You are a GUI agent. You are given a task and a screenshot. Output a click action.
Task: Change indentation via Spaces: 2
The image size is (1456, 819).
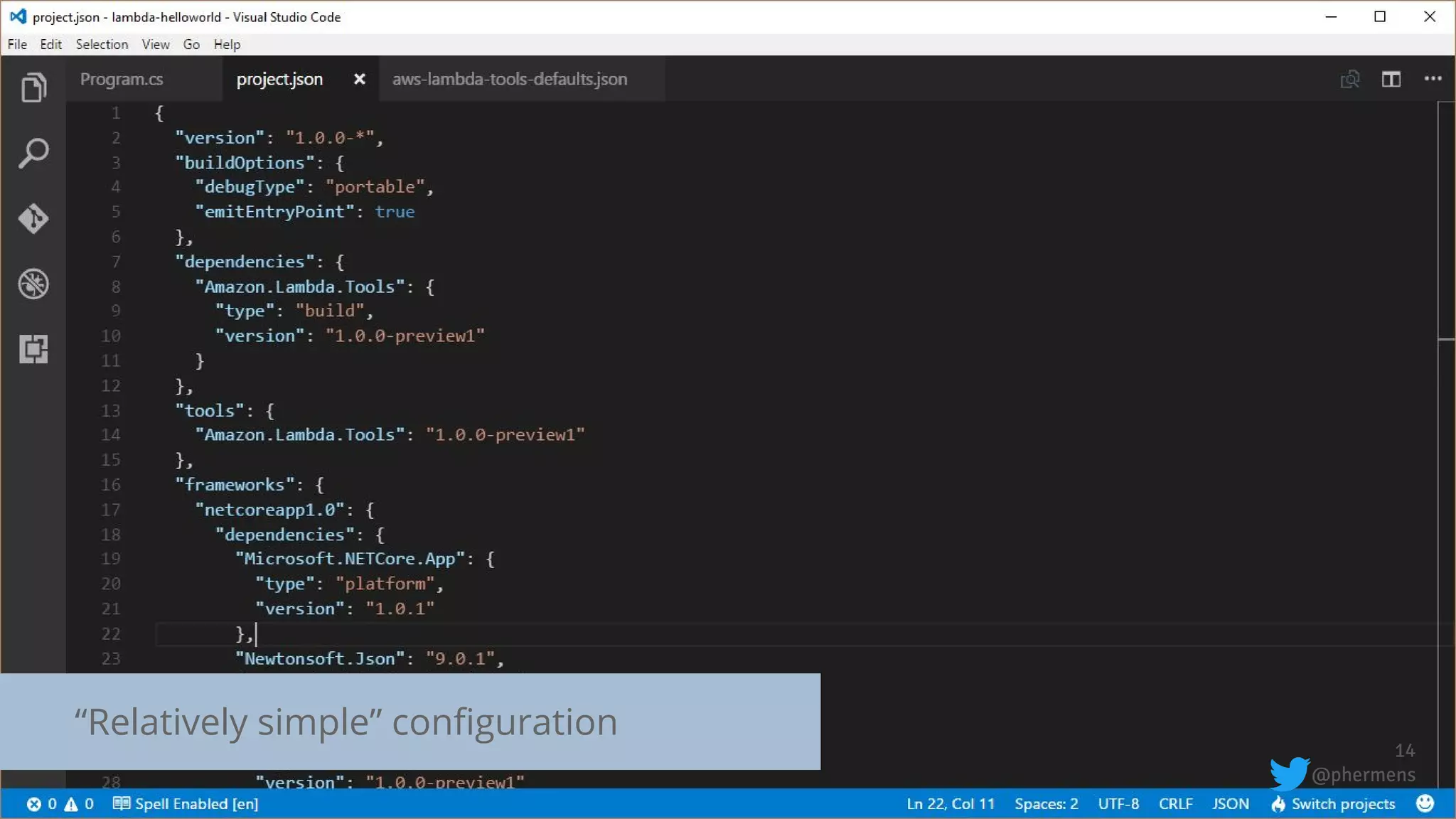1046,804
